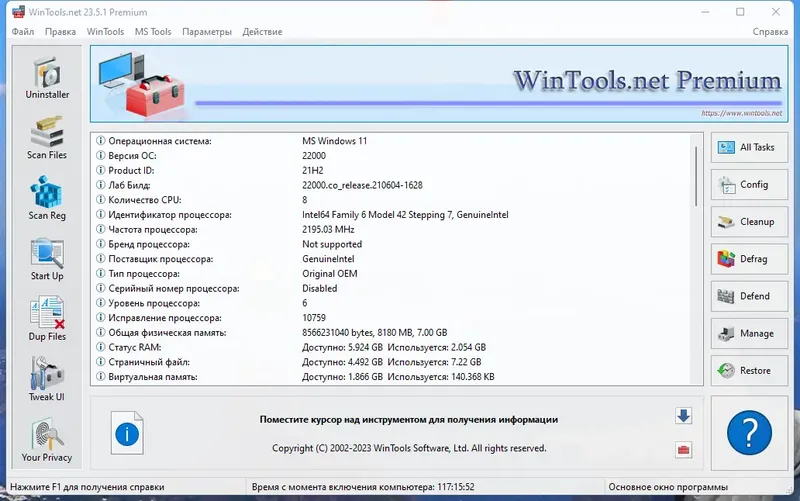Select the 21H2 Product ID value
Viewport: 800px width, 501px height.
[x=313, y=170]
